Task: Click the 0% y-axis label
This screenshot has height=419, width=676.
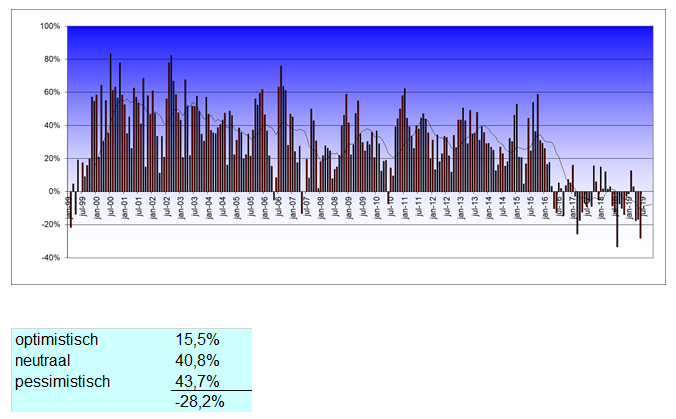Action: 54,191
